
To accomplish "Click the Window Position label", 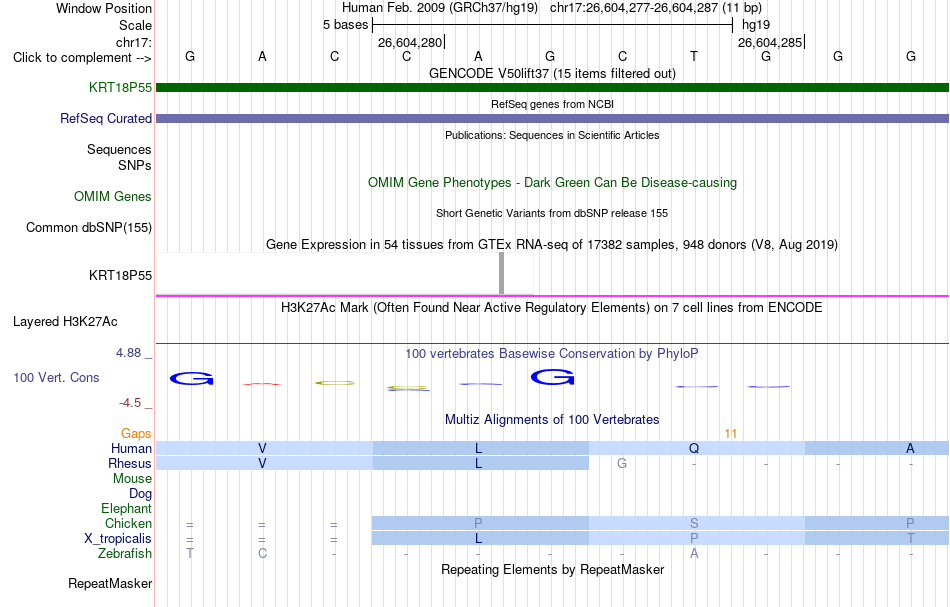I will pyautogui.click(x=104, y=8).
